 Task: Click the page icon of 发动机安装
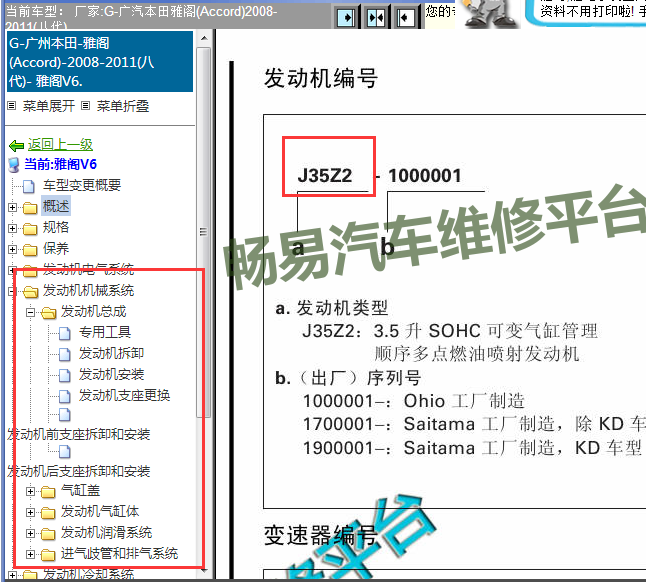coord(65,375)
